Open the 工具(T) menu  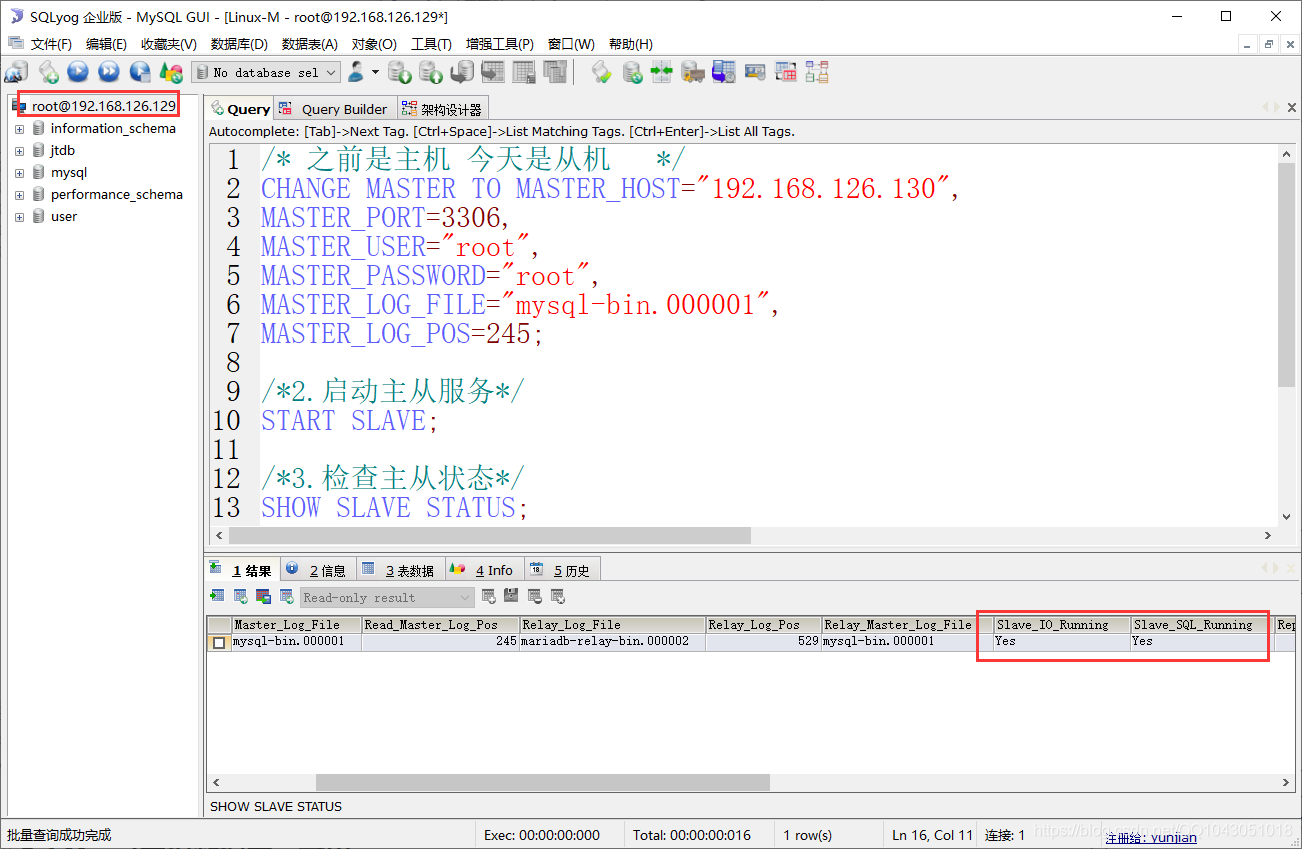[431, 44]
